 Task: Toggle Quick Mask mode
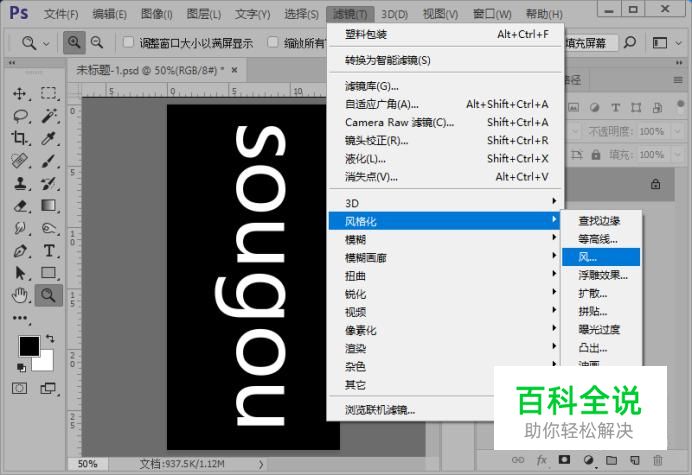click(19, 388)
